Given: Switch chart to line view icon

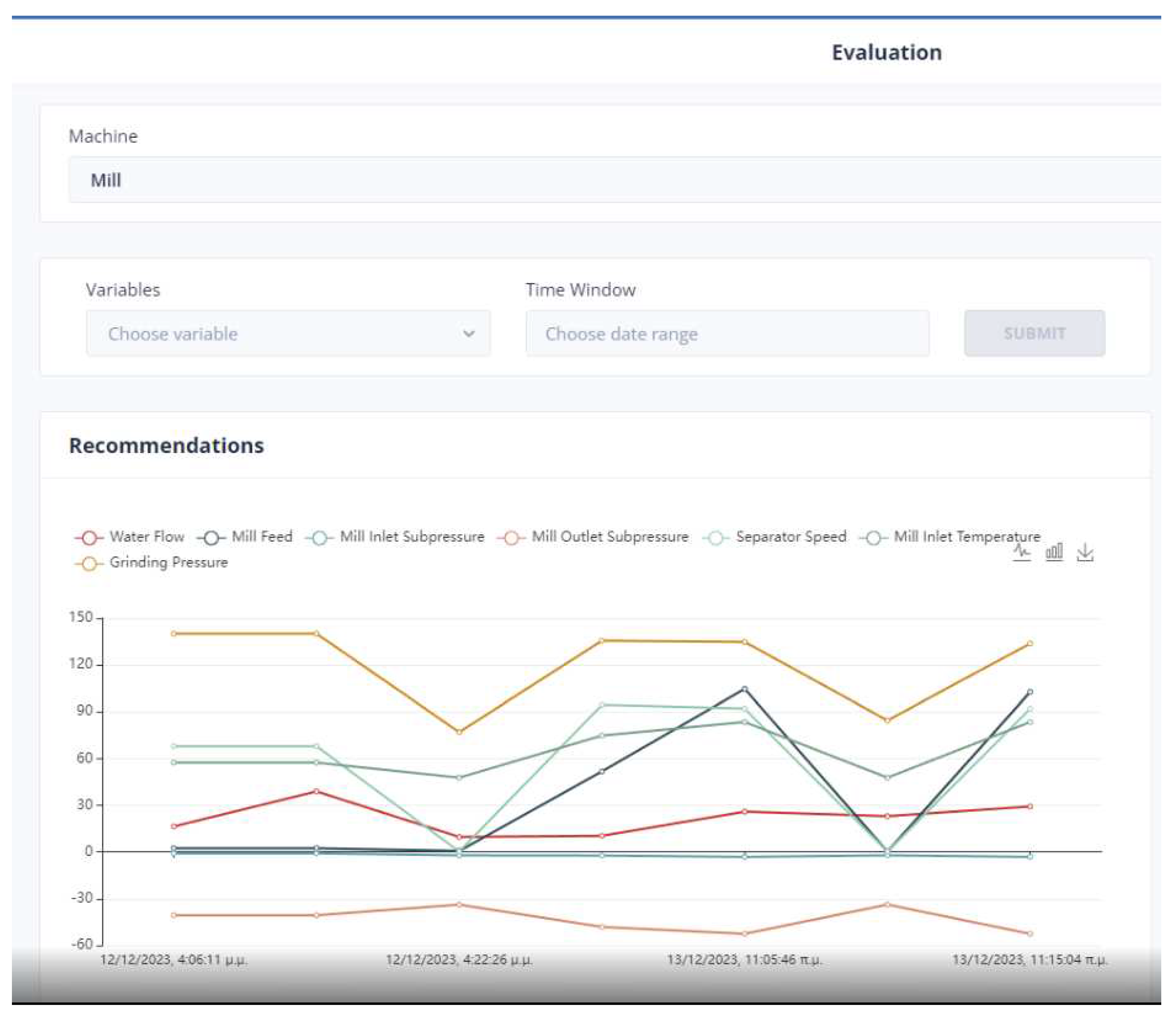Looking at the screenshot, I should point(1021,552).
